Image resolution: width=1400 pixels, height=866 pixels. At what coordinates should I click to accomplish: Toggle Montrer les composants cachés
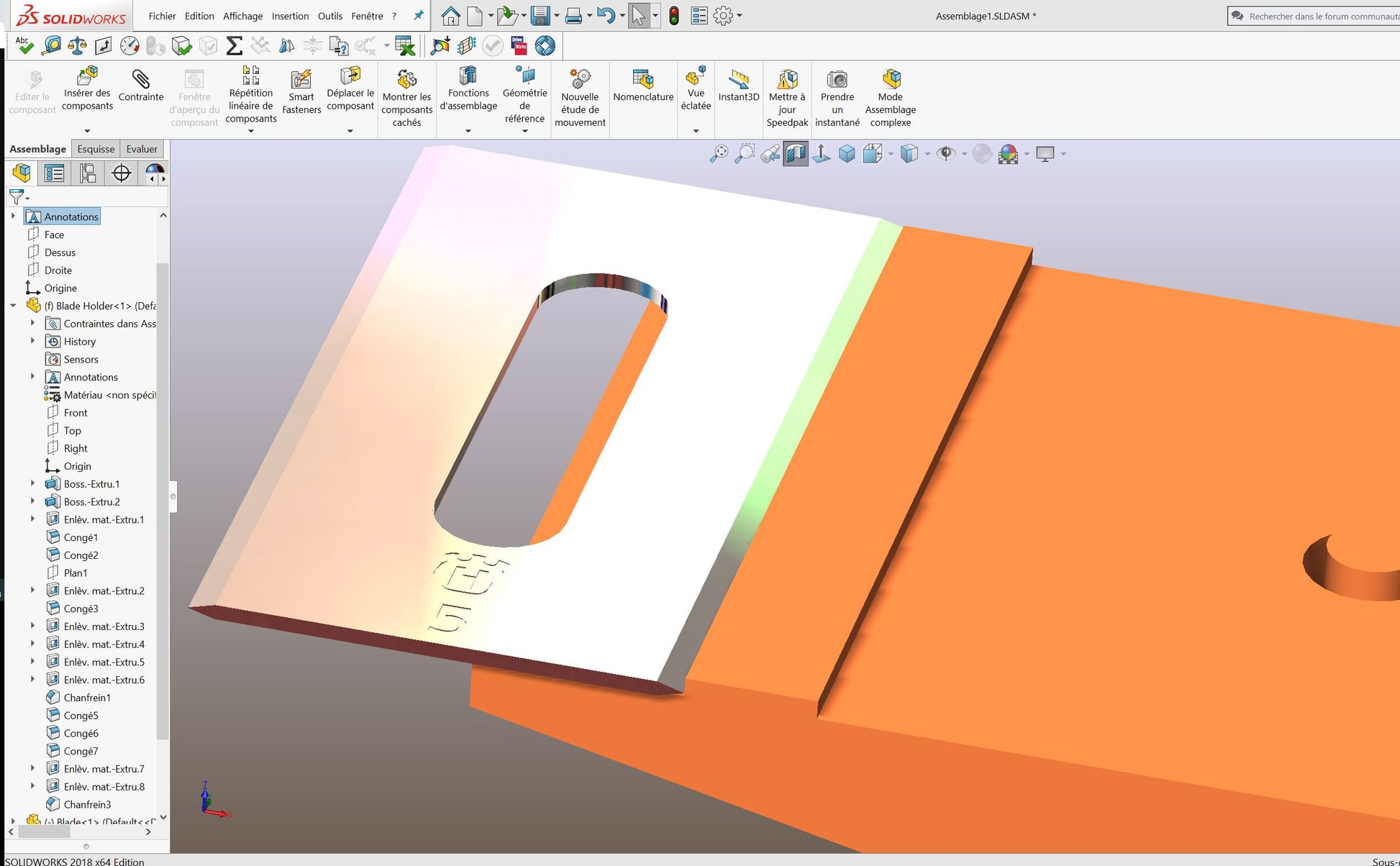406,99
